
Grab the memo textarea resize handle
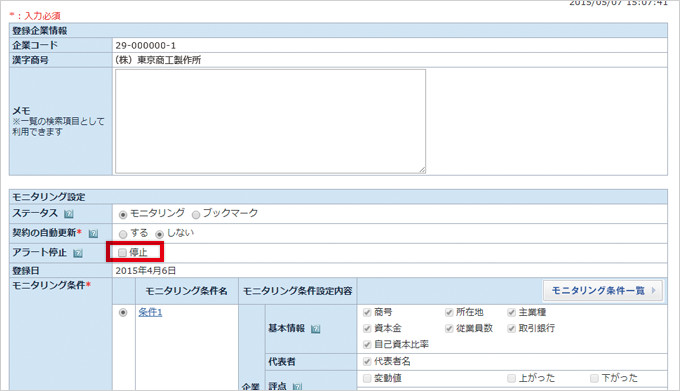[422, 170]
